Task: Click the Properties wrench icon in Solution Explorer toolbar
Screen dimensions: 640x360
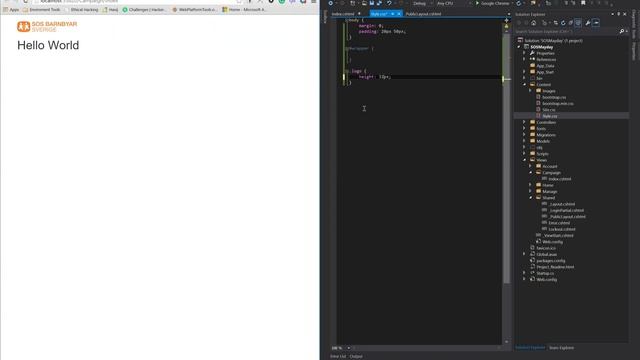Action: click(588, 23)
